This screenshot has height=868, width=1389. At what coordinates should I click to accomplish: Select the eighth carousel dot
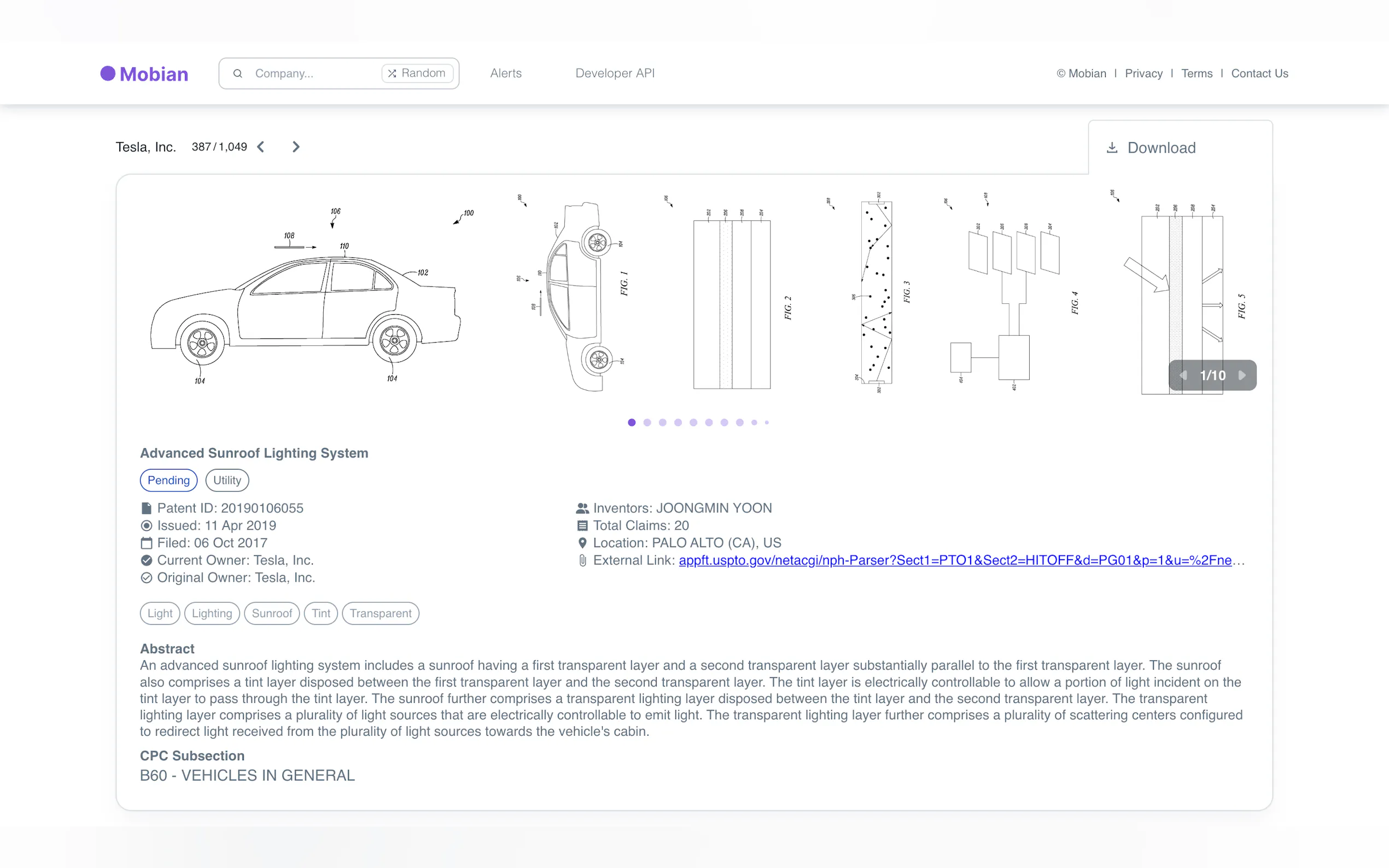[x=739, y=423]
